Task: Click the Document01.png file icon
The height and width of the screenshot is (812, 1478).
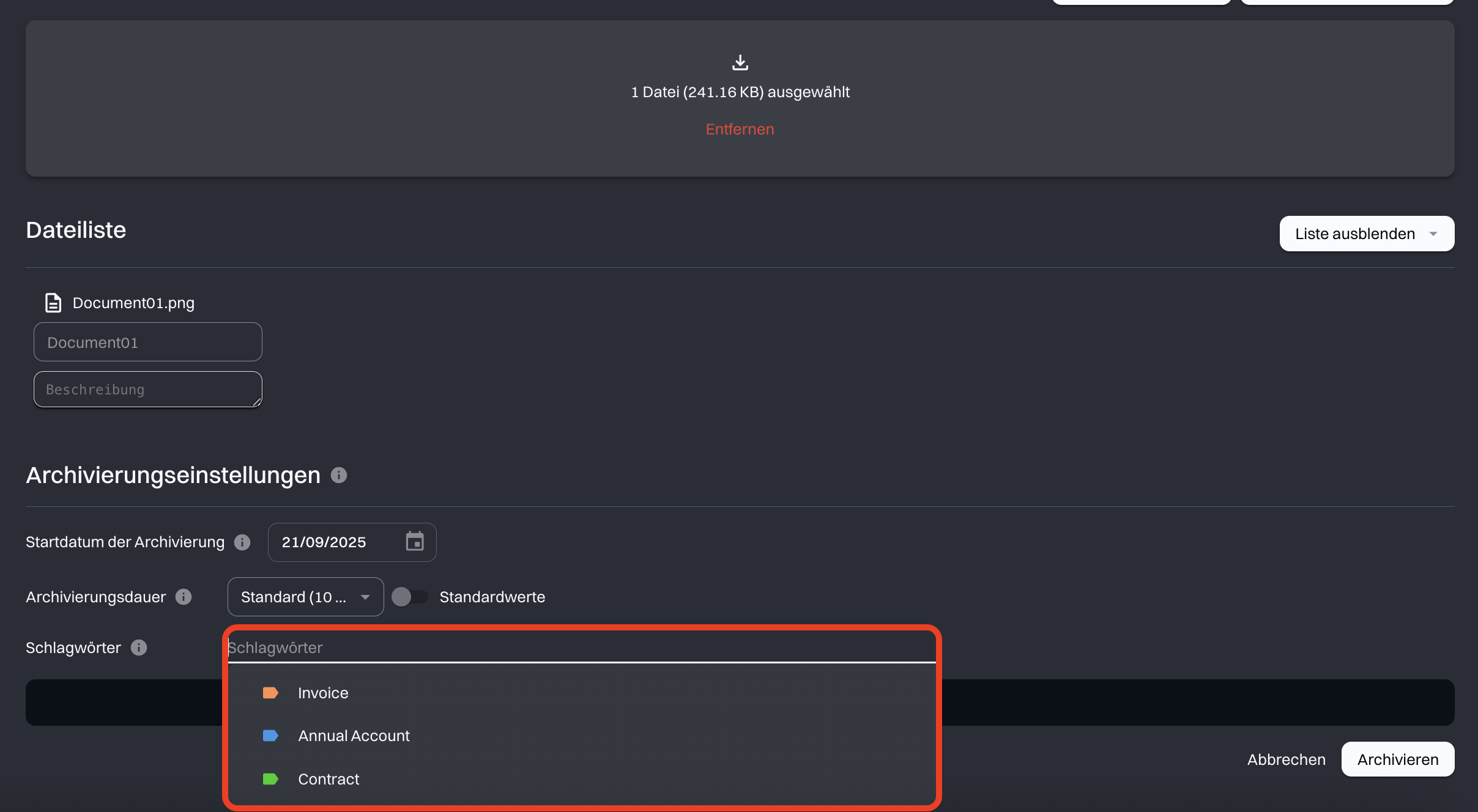Action: pyautogui.click(x=53, y=303)
